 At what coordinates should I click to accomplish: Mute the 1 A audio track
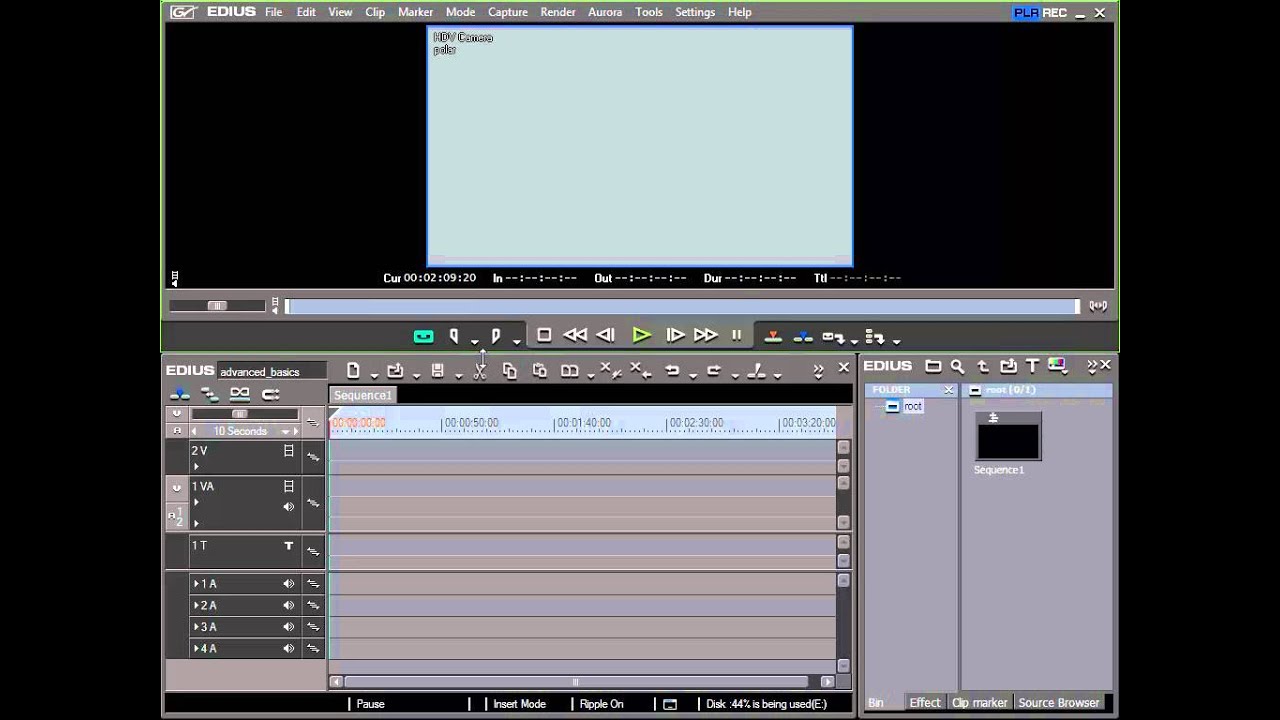288,584
